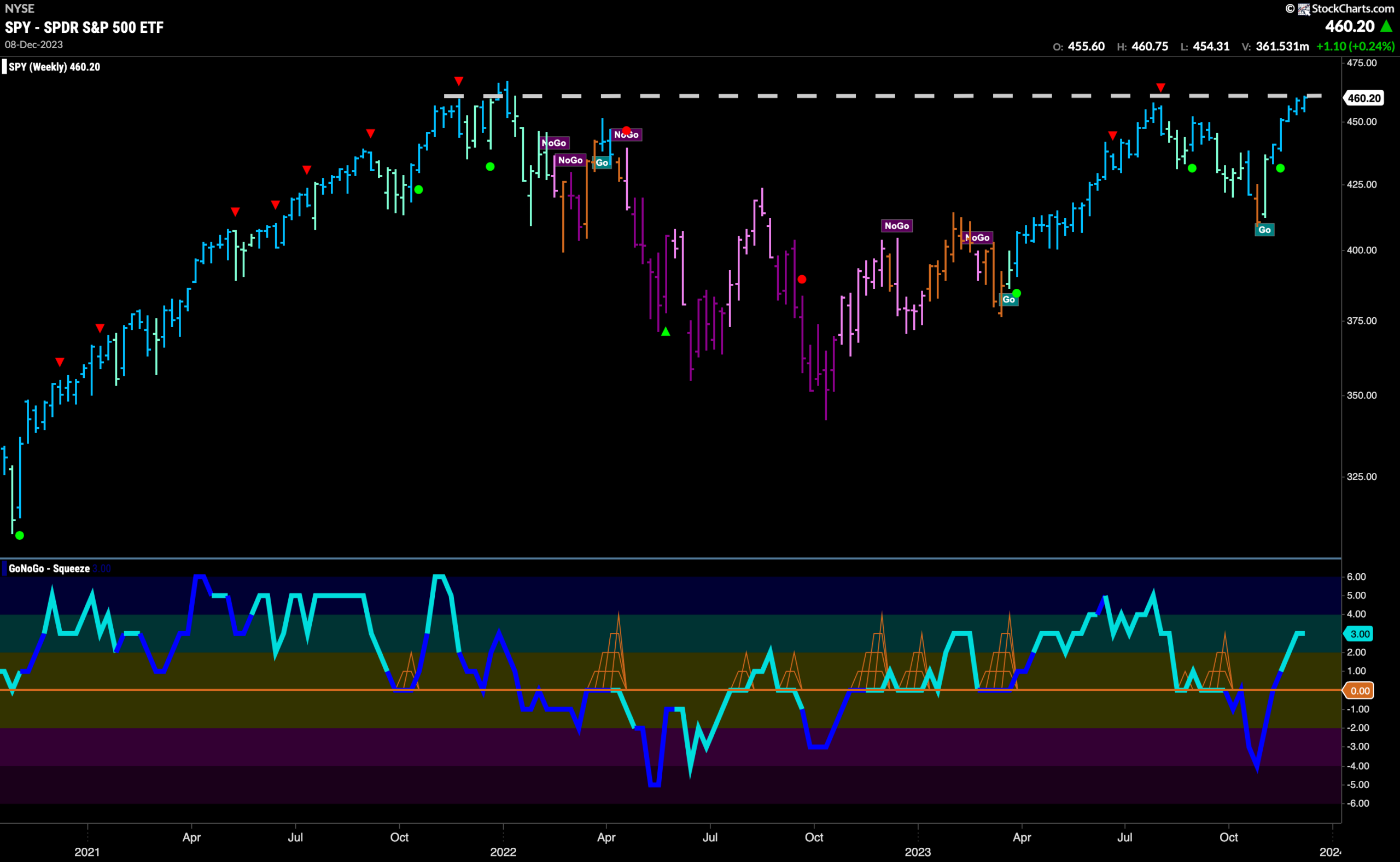
Task: Click the 08-Dec-2023 date label
Action: coord(33,44)
